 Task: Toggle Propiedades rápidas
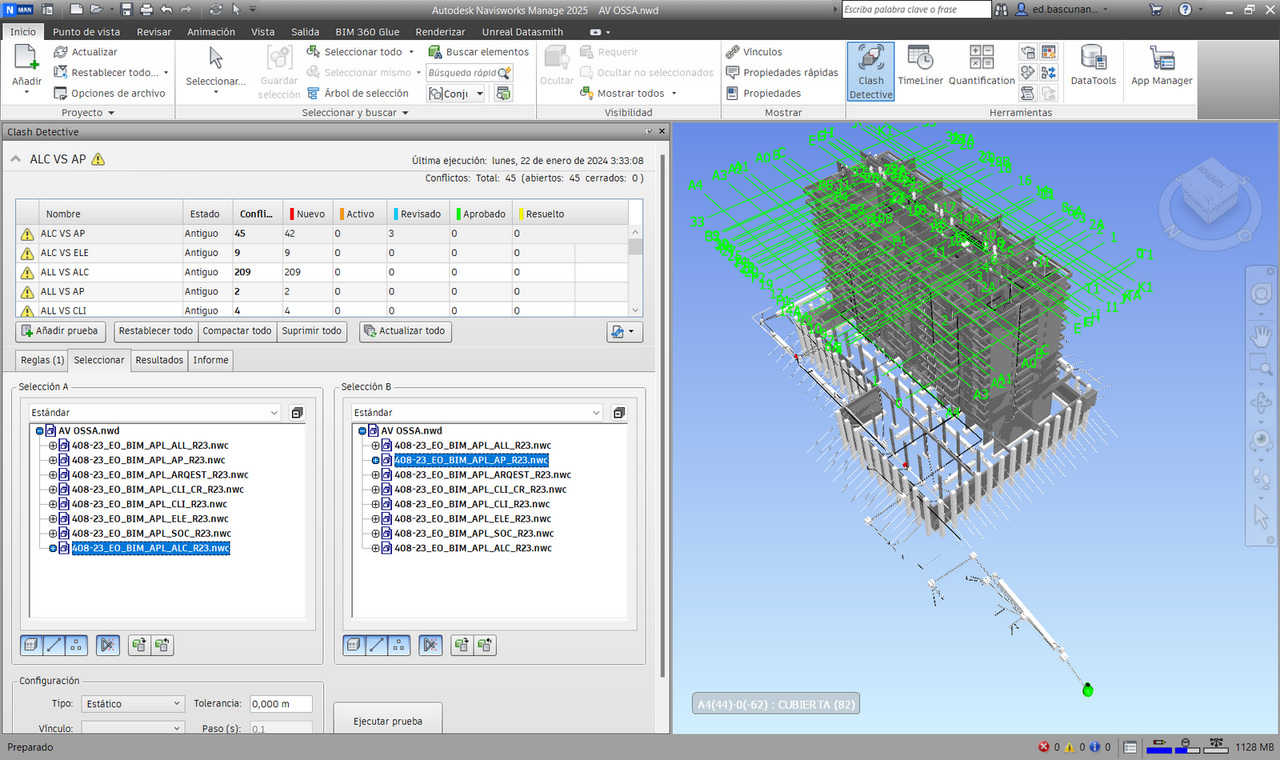(x=782, y=72)
